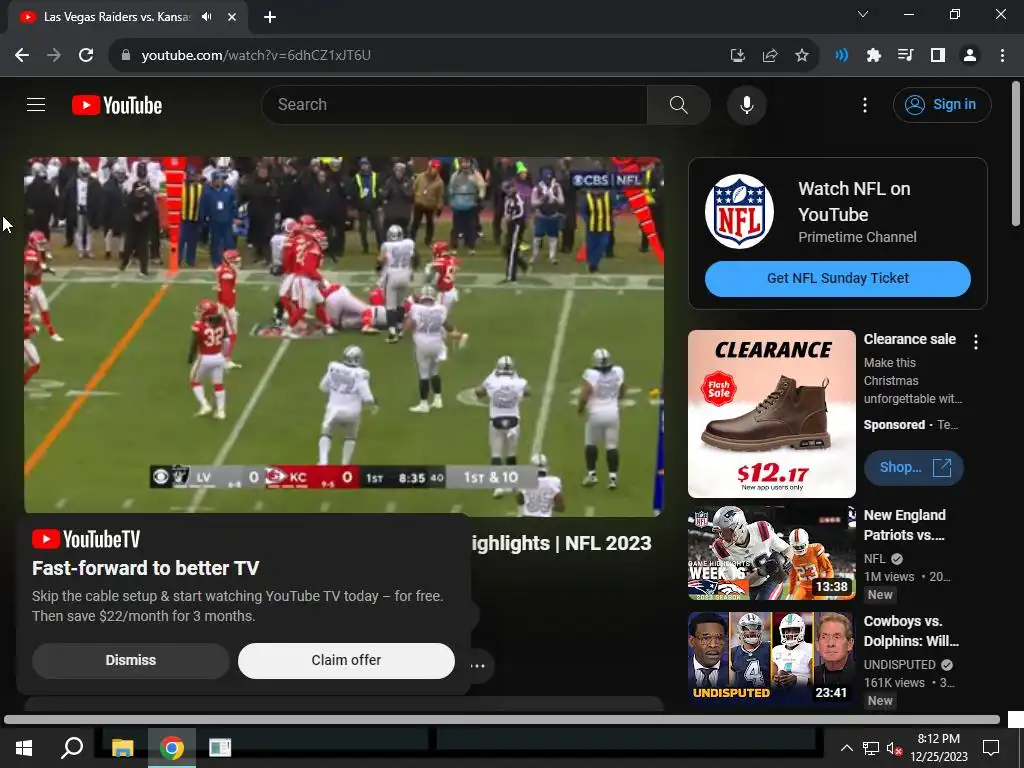This screenshot has height=768, width=1024.
Task: Open the Windows Start menu
Action: 24,747
